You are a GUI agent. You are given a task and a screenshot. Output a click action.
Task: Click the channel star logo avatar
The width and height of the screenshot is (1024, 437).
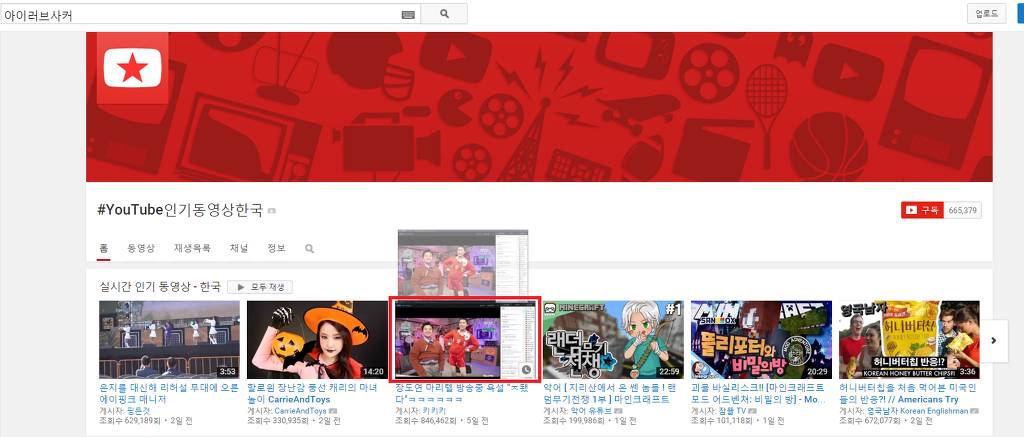133,68
